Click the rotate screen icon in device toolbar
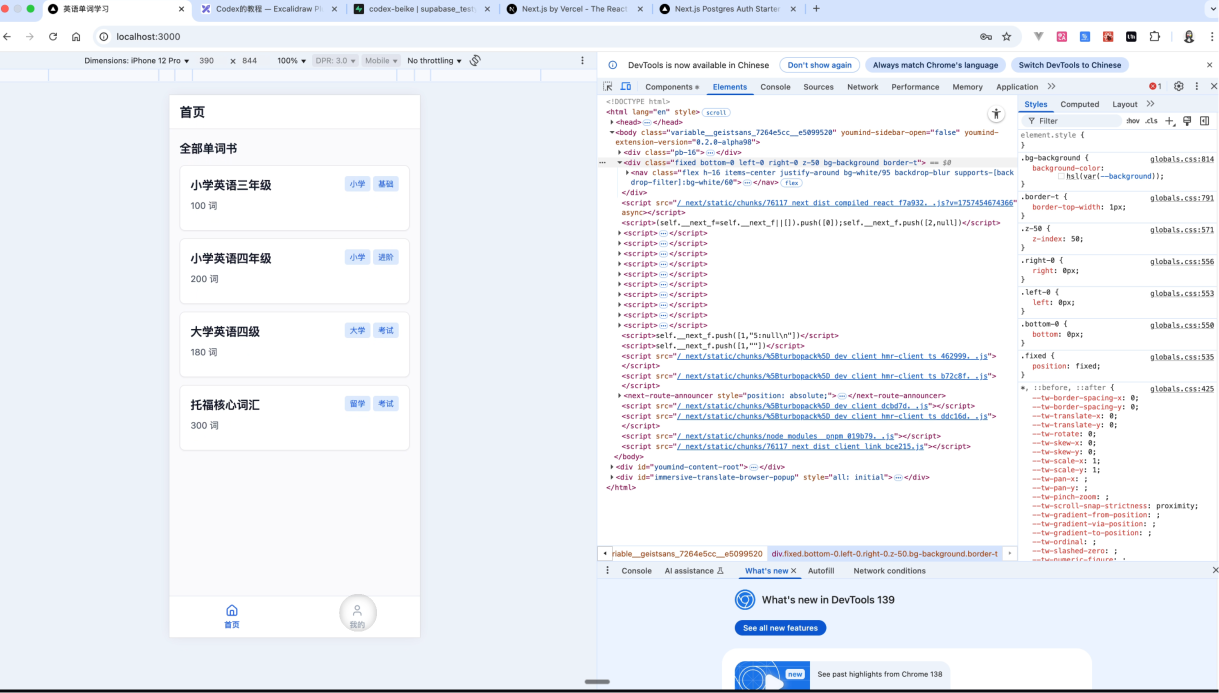Screen dimensions: 1219x693 [x=475, y=61]
